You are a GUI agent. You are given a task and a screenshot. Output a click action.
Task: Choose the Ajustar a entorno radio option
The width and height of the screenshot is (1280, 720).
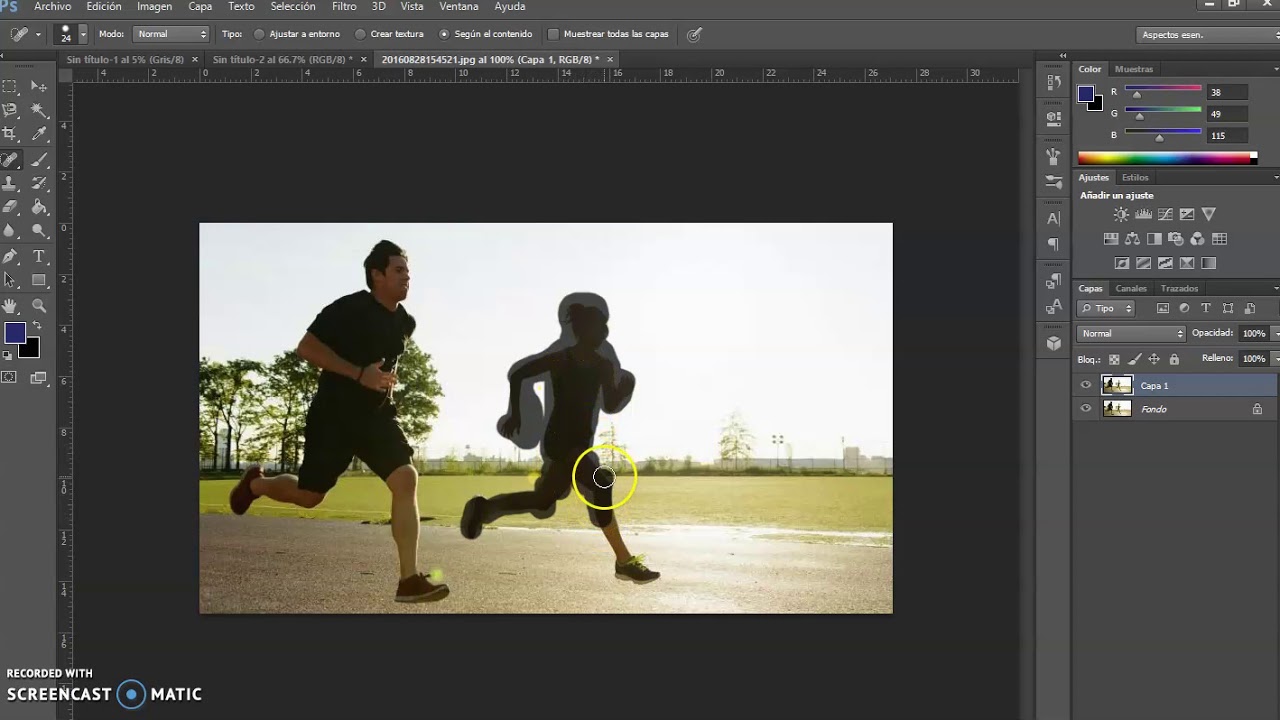point(259,34)
